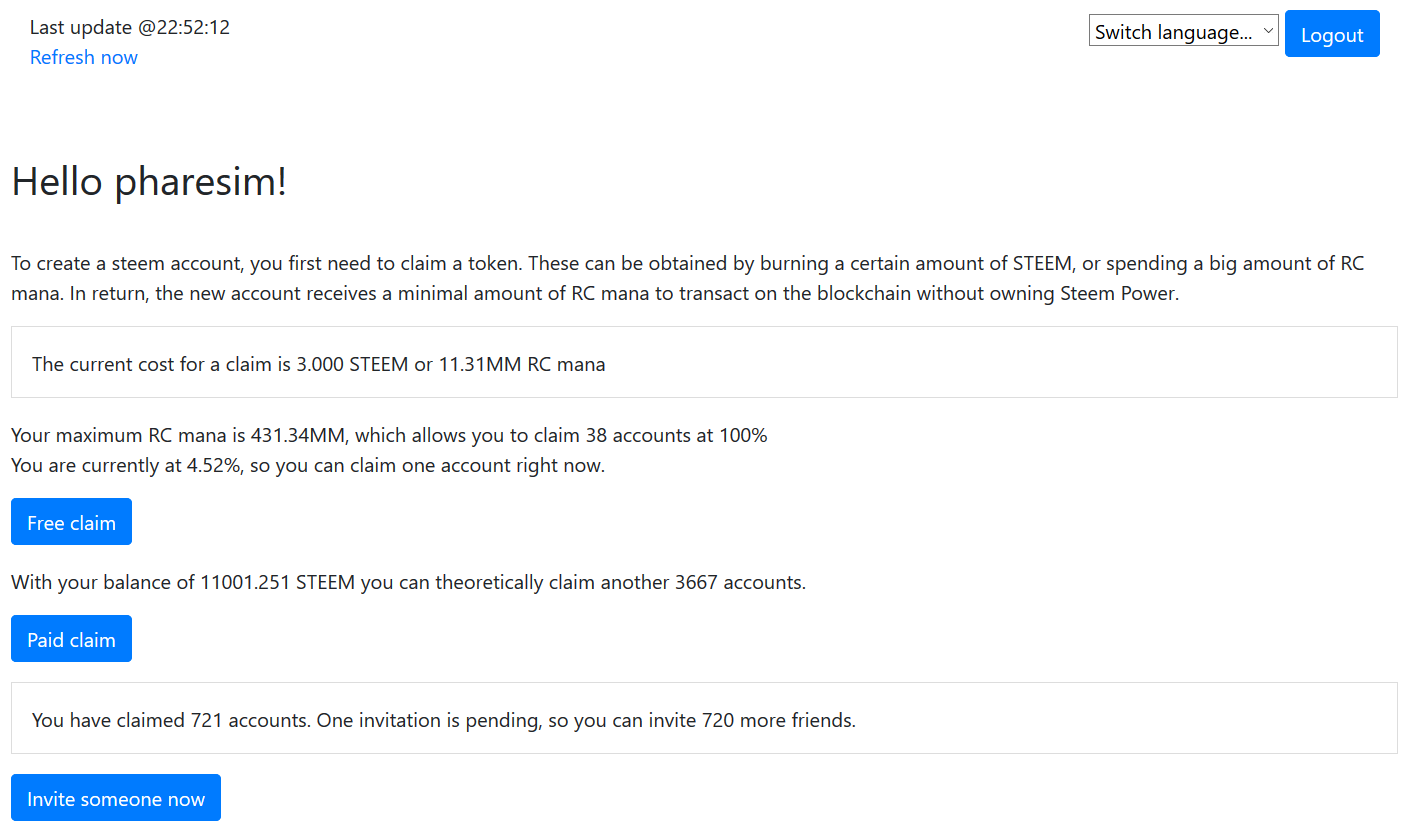Click the paragraph explaining token claiming

coord(688,279)
